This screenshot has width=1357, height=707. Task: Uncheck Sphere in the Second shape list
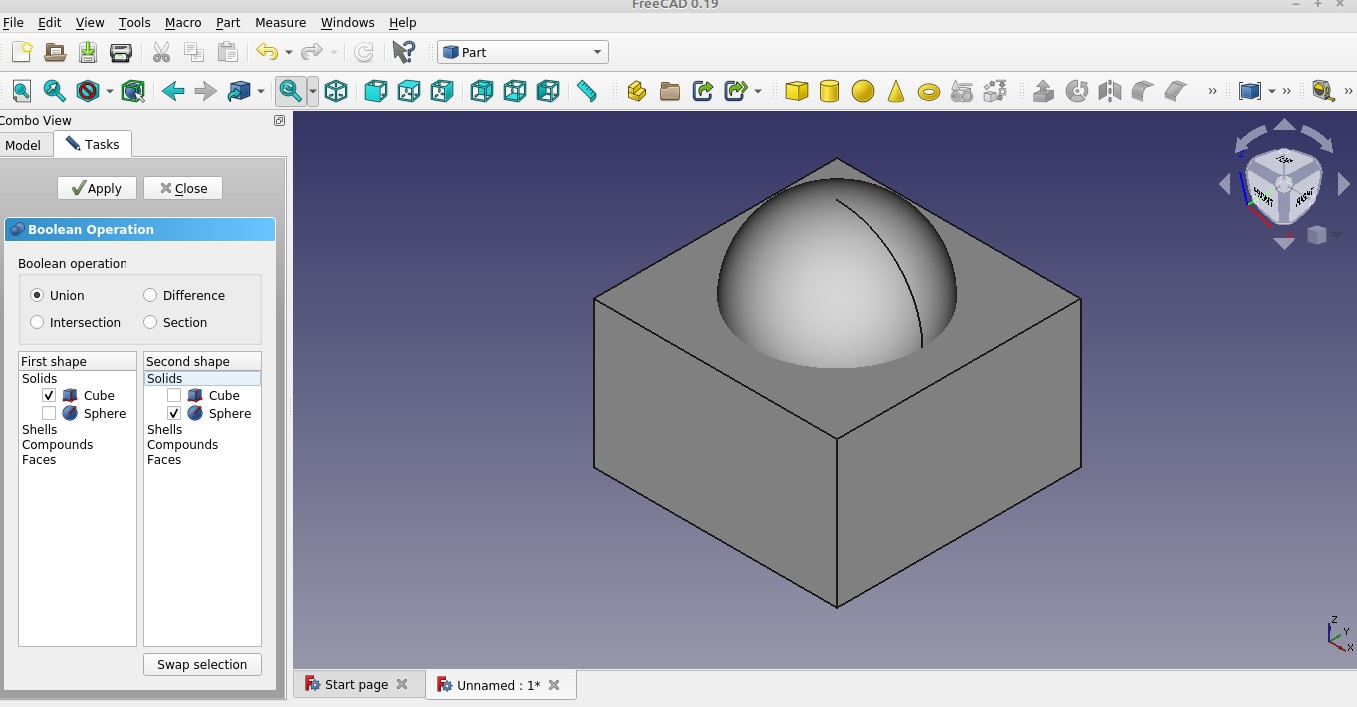[174, 413]
